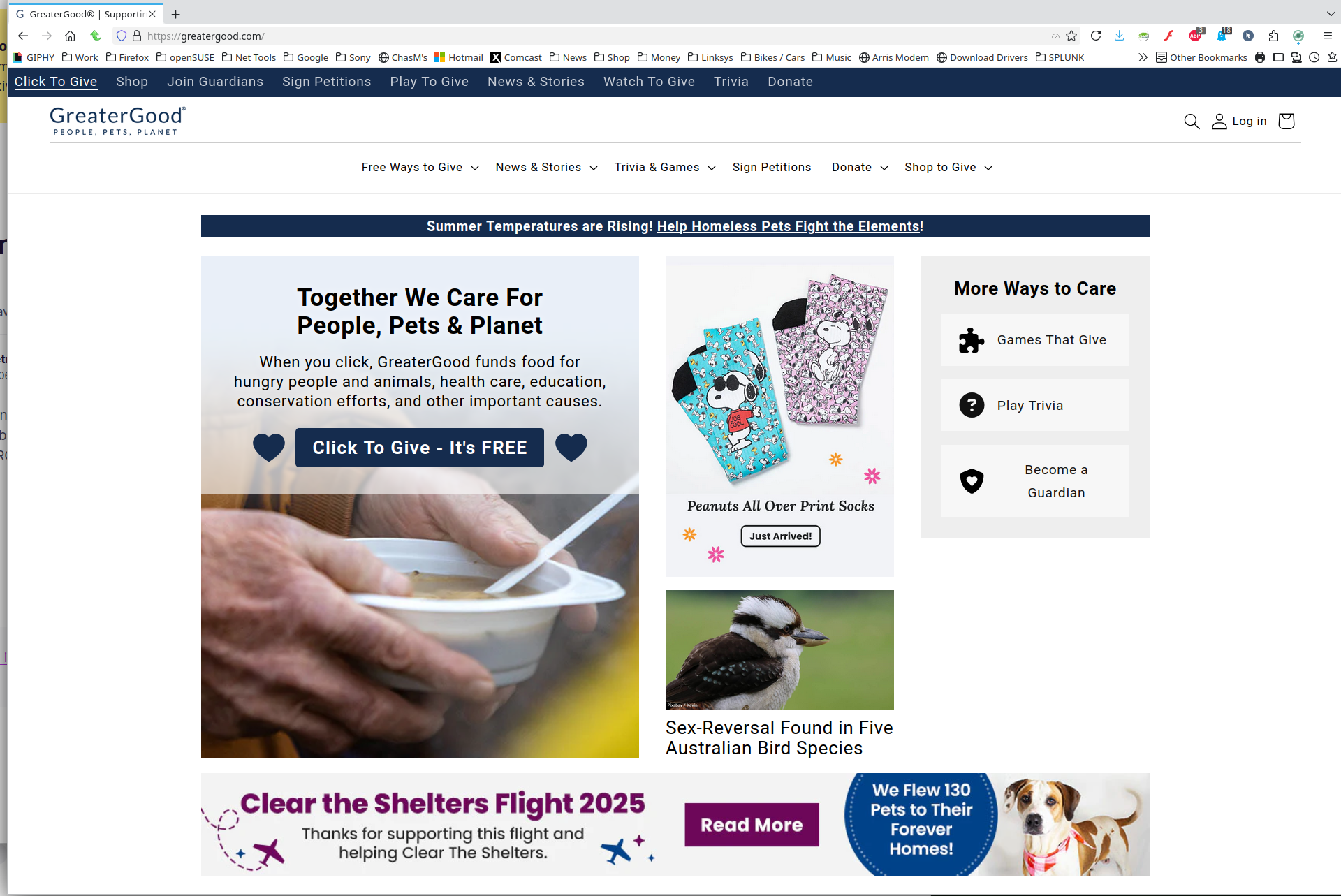Expand the Shop to Give dropdown

pyautogui.click(x=948, y=168)
